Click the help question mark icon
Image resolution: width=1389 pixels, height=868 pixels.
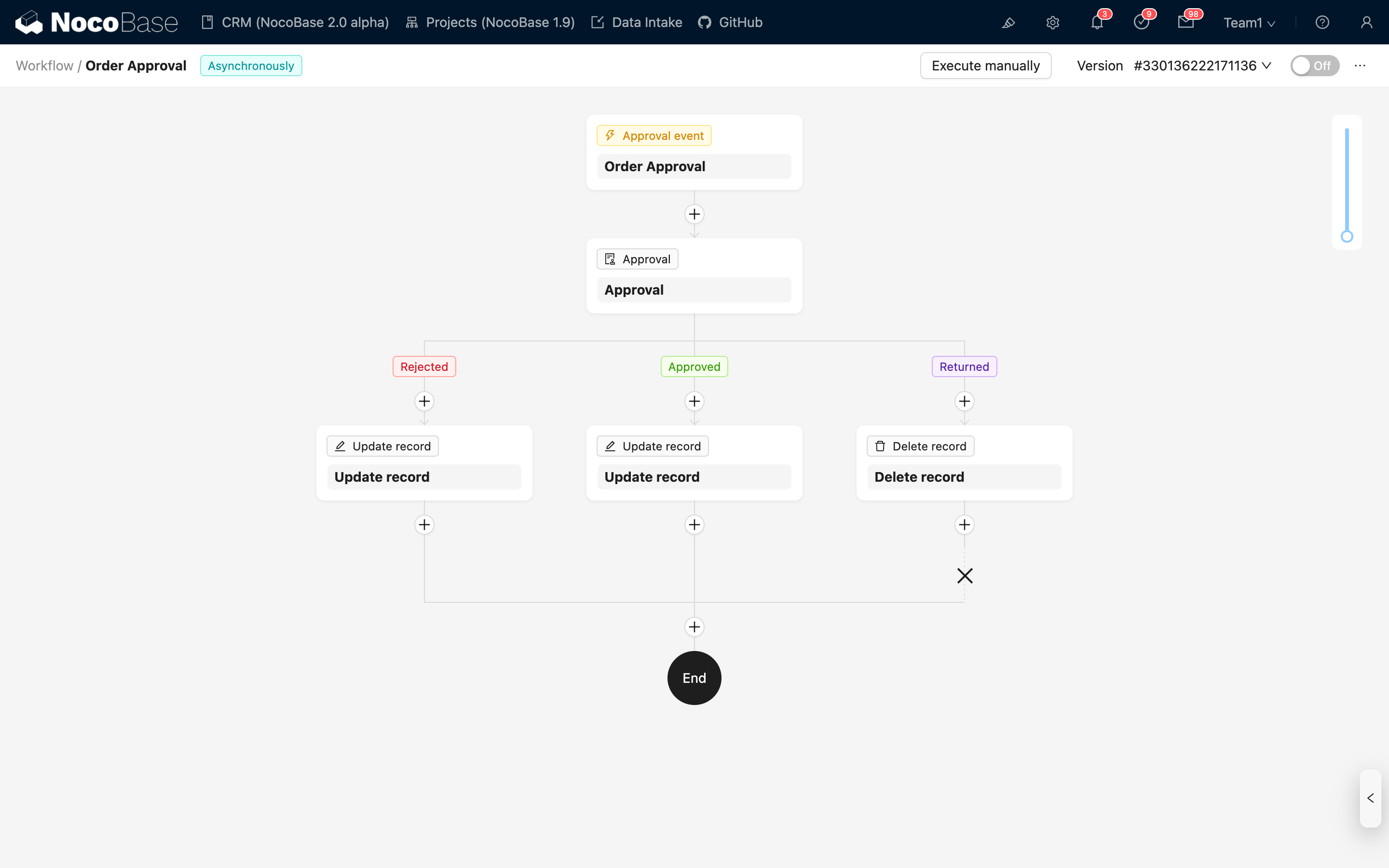point(1322,22)
